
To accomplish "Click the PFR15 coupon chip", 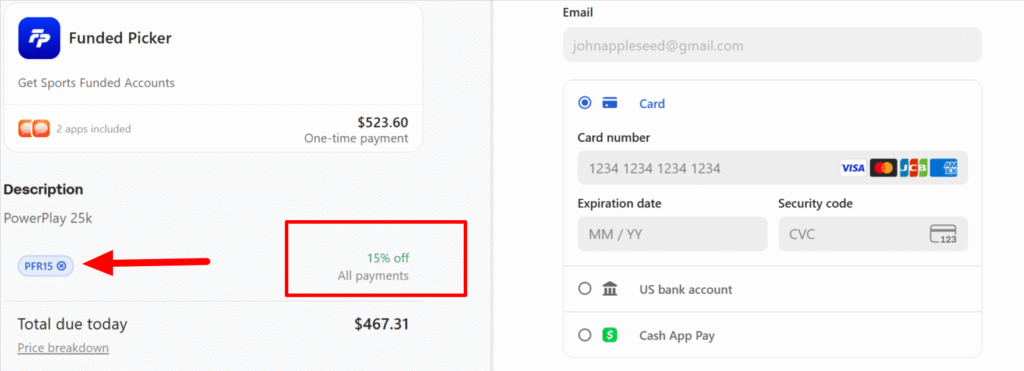I will (46, 266).
